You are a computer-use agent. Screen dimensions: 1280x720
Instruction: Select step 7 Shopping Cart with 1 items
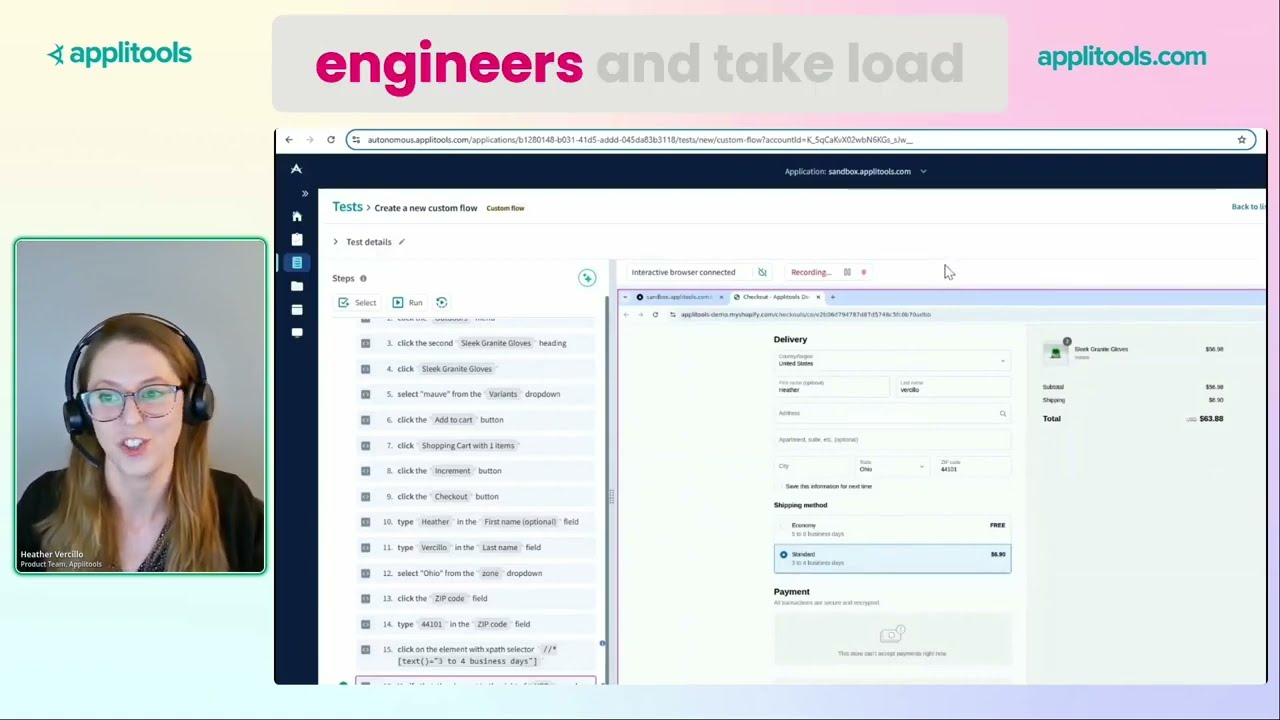tap(476, 445)
